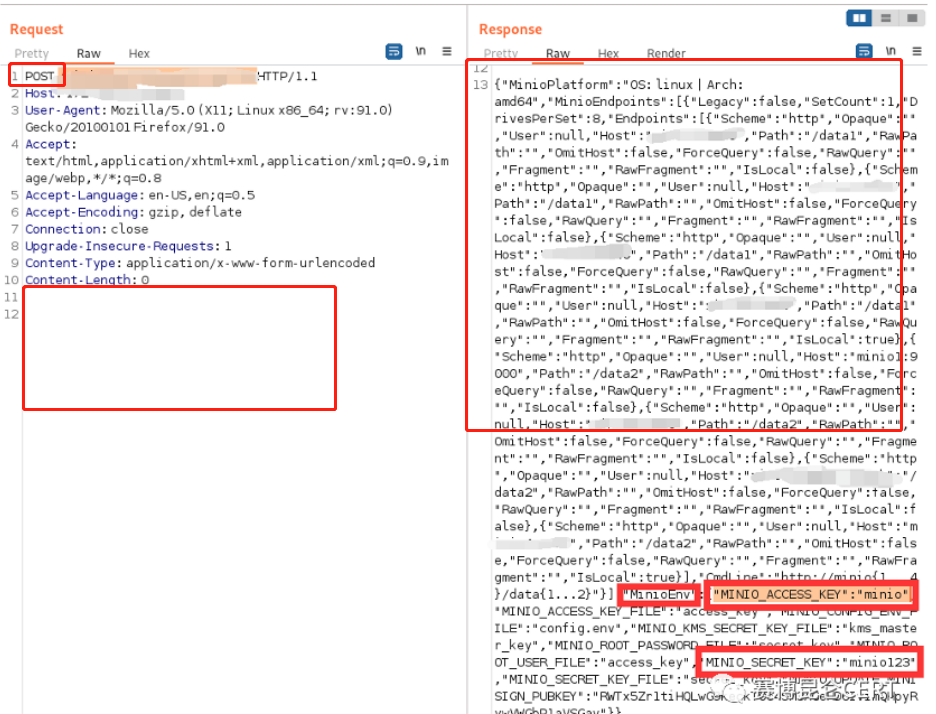The height and width of the screenshot is (714, 936).
Task: Click the Response panel title
Action: pos(510,29)
